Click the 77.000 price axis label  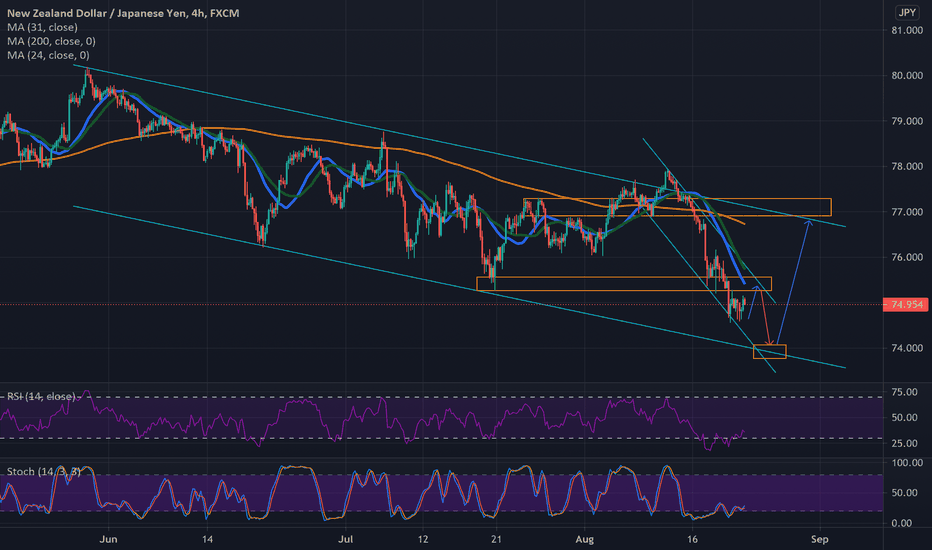point(907,212)
